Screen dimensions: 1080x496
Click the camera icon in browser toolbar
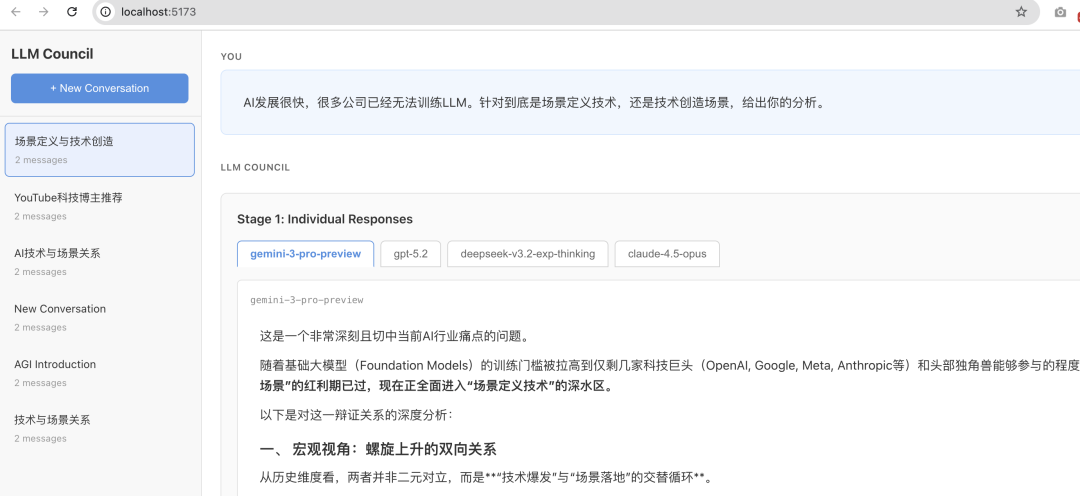[x=1060, y=12]
